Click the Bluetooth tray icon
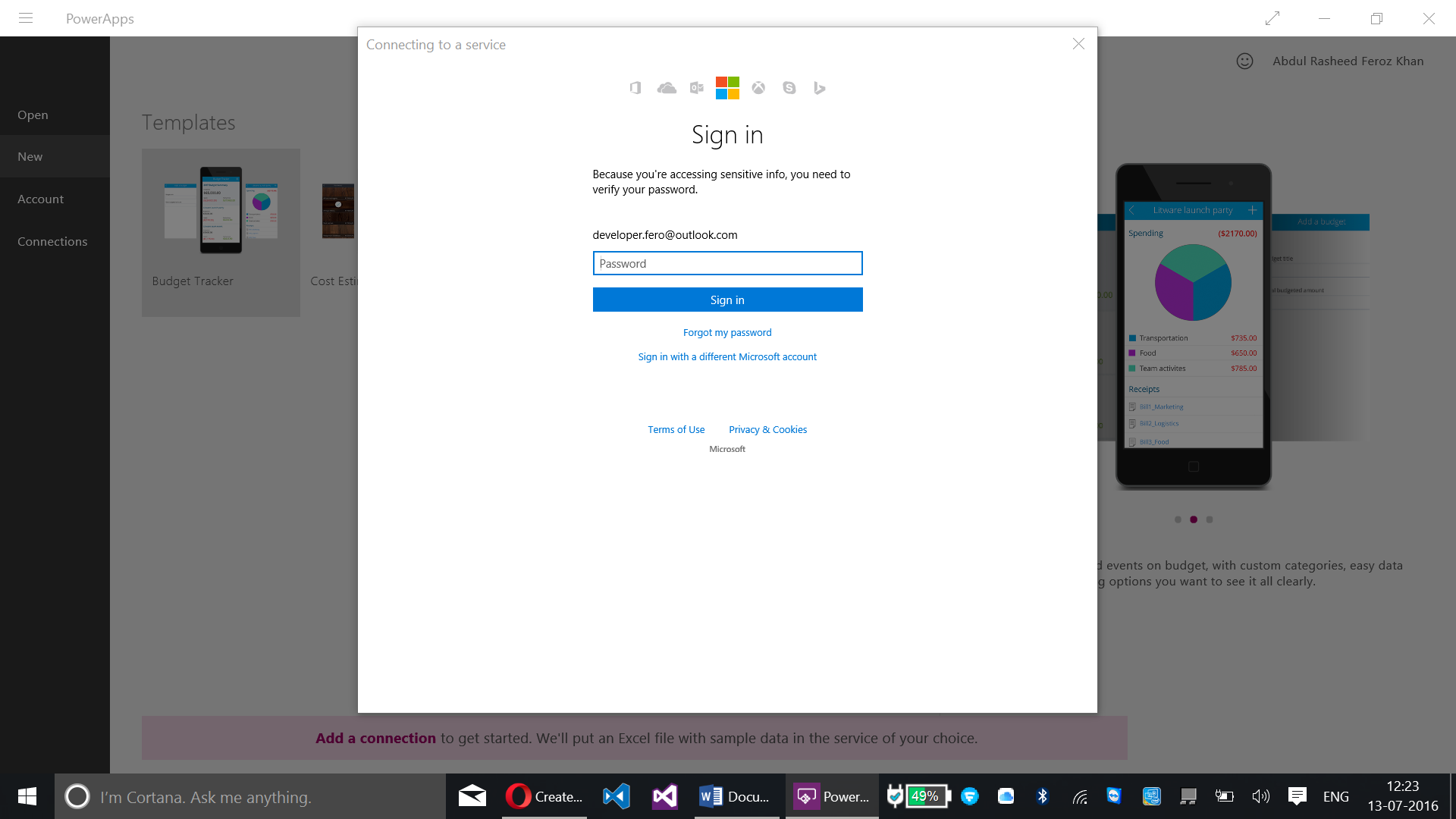Image resolution: width=1456 pixels, height=819 pixels. (1043, 796)
